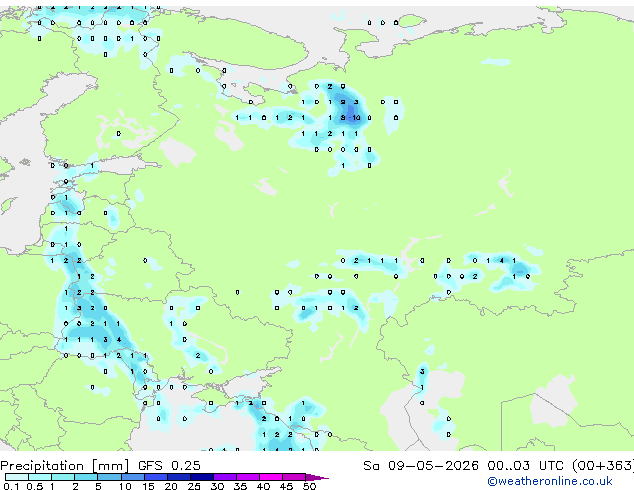Select the 1–2 mm legend color
Screen dimensions: 634x490
pyautogui.click(x=63, y=477)
